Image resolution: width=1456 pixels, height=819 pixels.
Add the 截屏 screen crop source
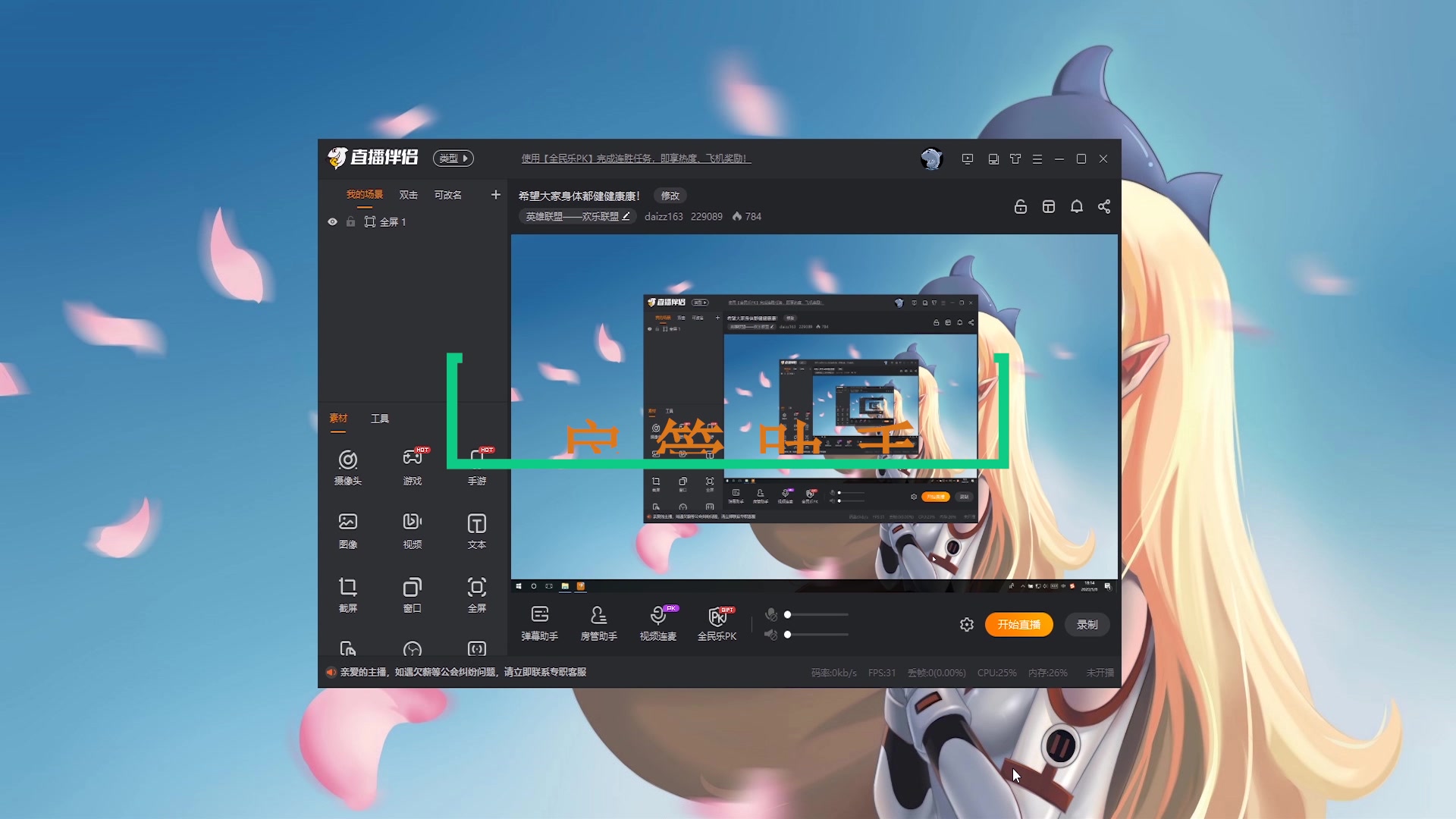348,595
